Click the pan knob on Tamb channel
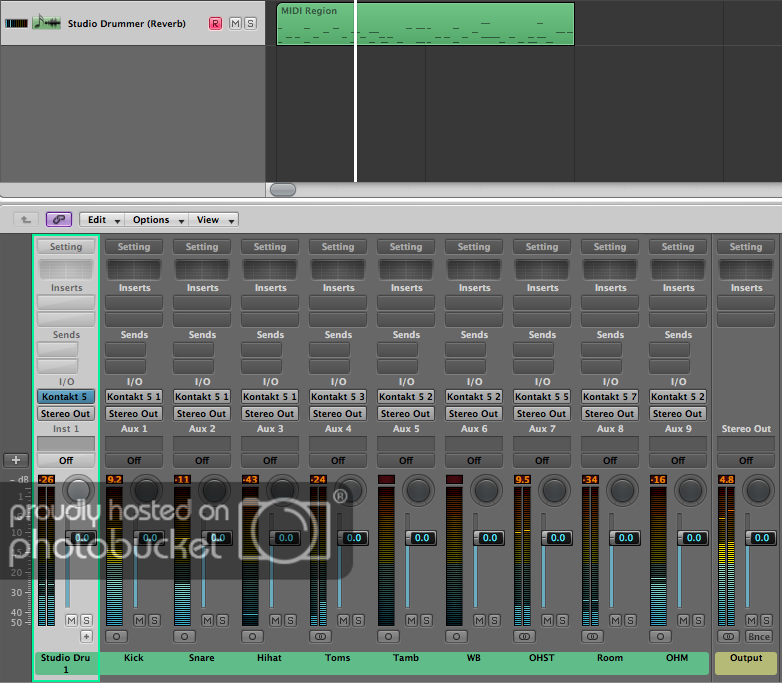The height and width of the screenshot is (683, 782). point(418,490)
